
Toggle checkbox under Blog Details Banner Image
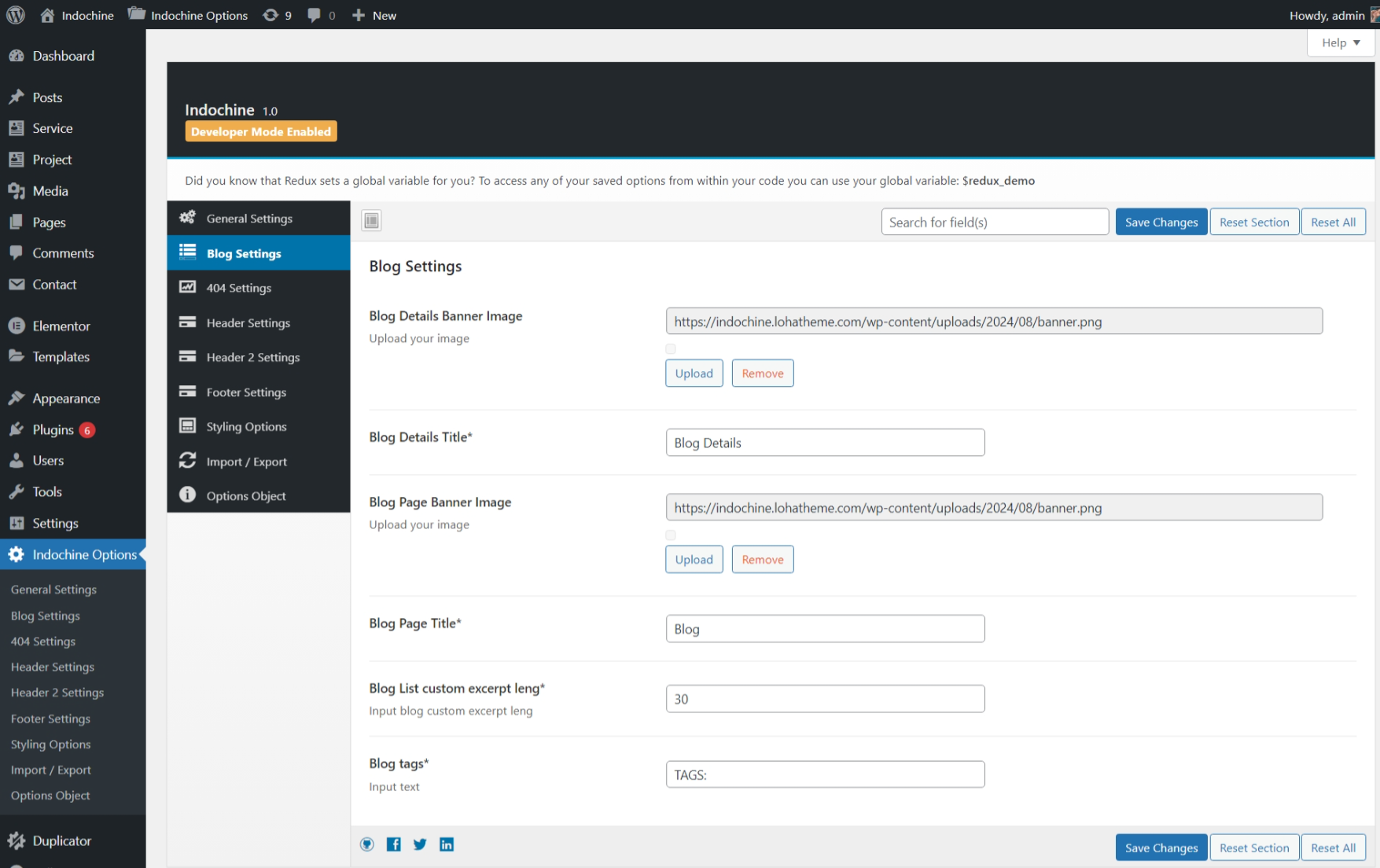(x=671, y=349)
